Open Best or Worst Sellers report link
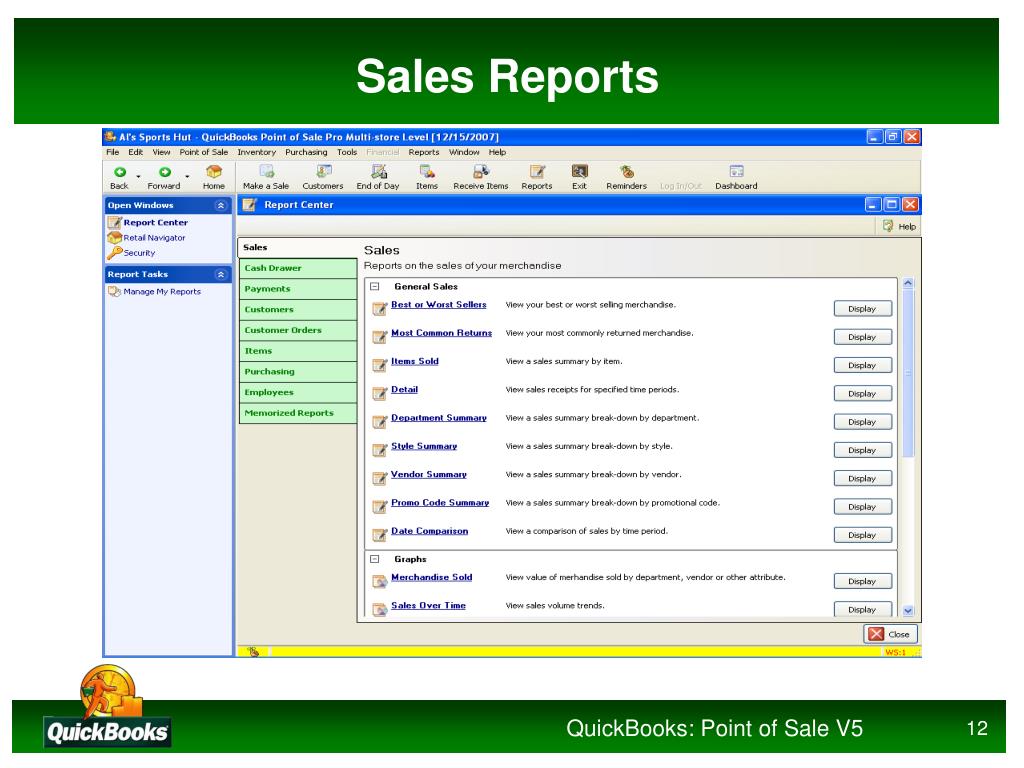This screenshot has height=768, width=1024. click(x=439, y=304)
